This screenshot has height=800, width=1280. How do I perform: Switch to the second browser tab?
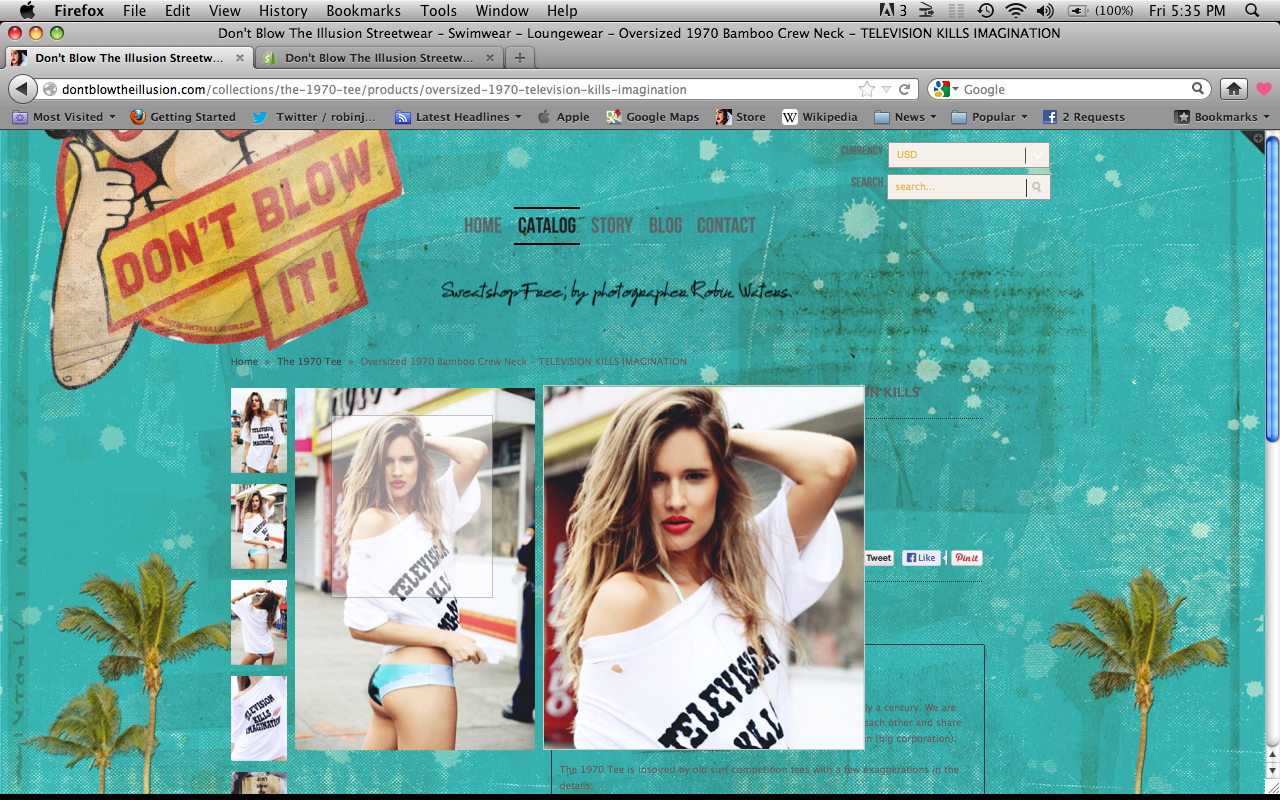378,58
